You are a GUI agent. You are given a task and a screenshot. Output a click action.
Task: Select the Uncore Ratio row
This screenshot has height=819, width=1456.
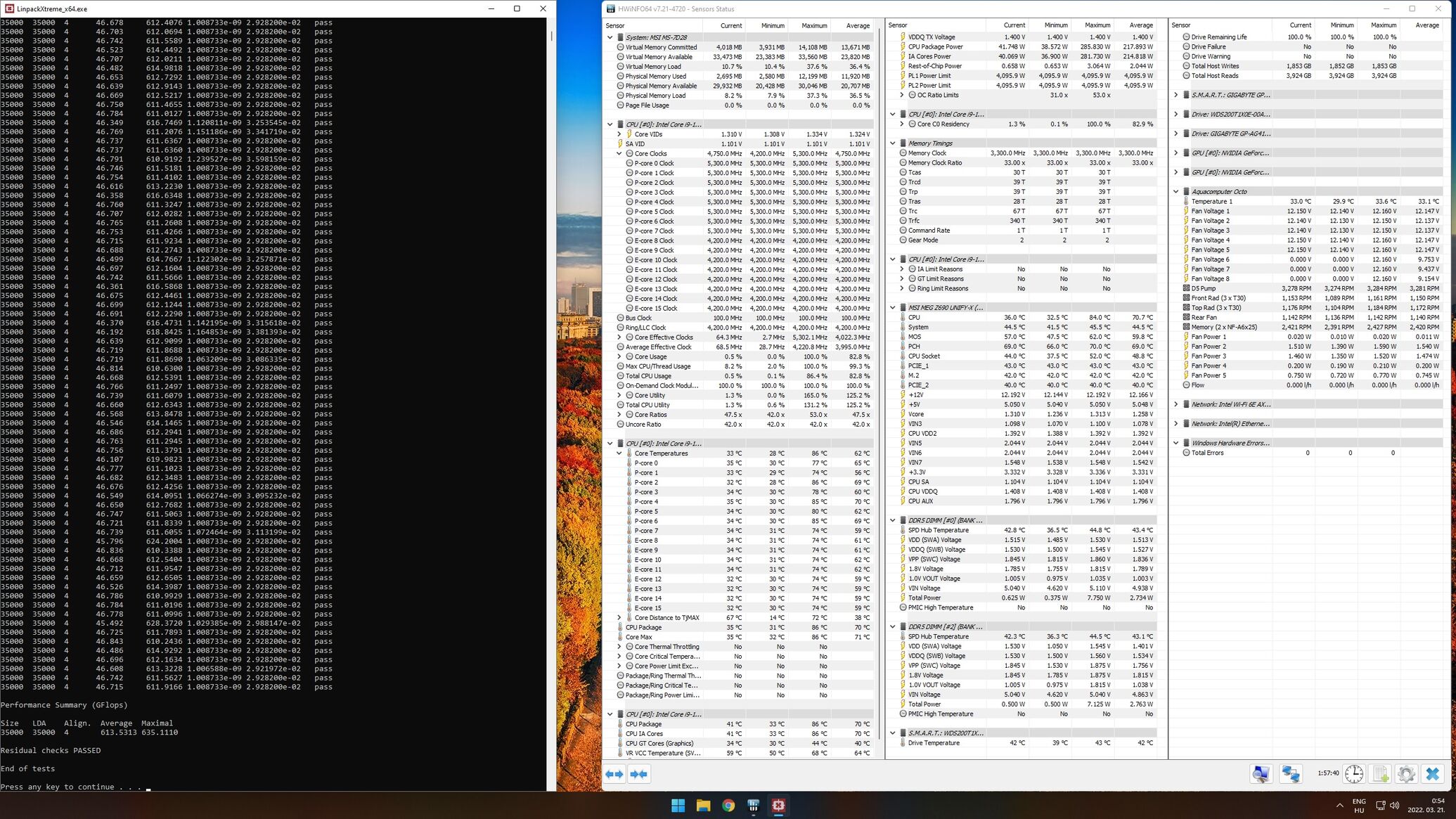[738, 425]
